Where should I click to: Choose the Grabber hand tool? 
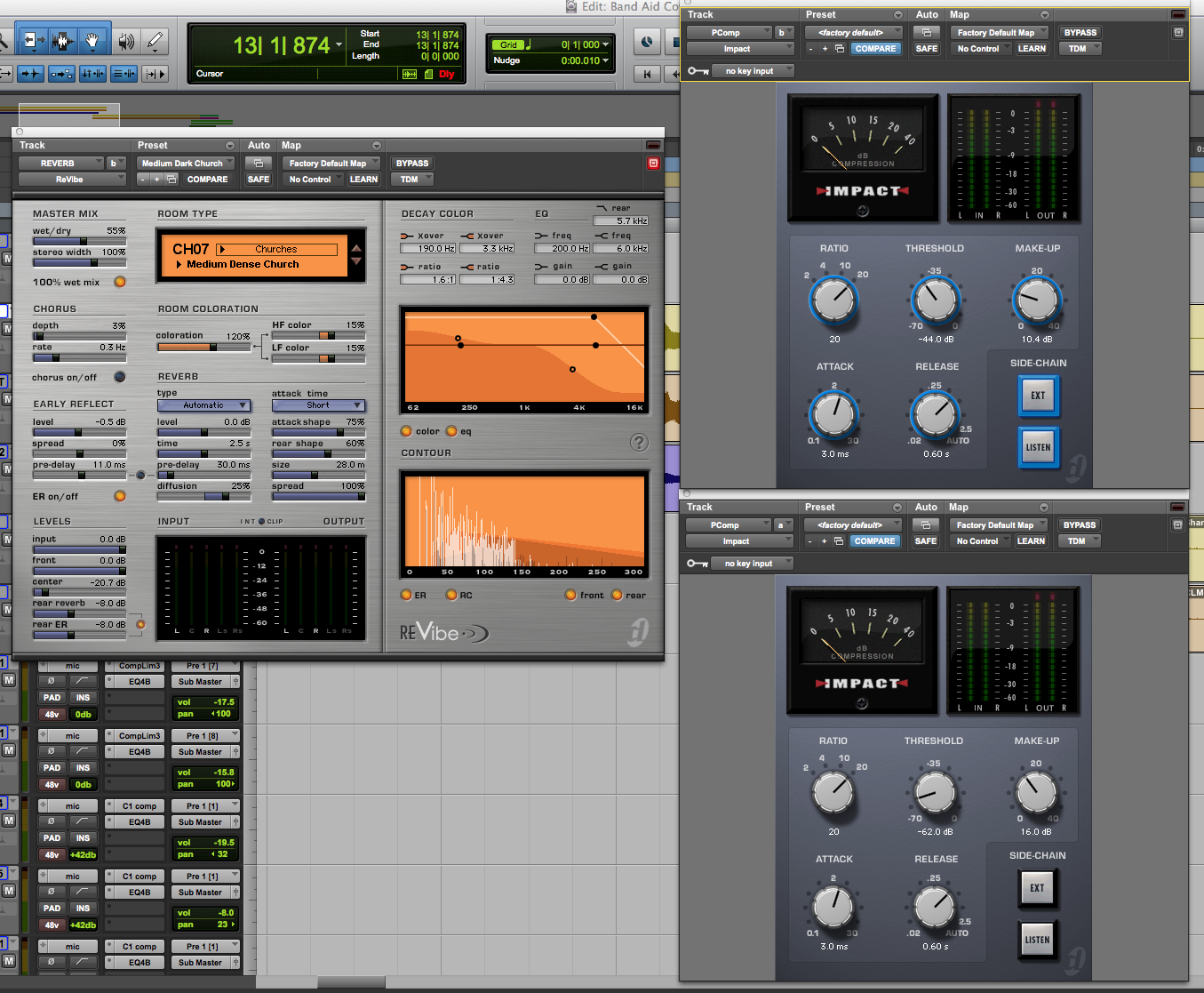(x=92, y=41)
